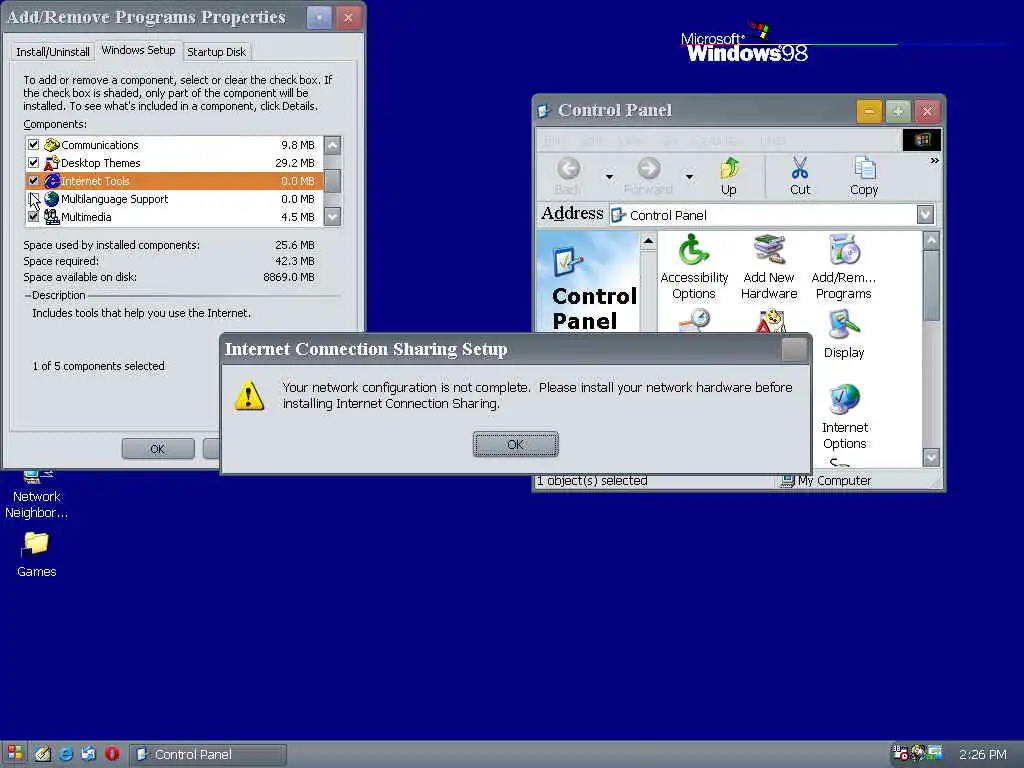Open the Forward button history dropdown arrow

(x=689, y=176)
